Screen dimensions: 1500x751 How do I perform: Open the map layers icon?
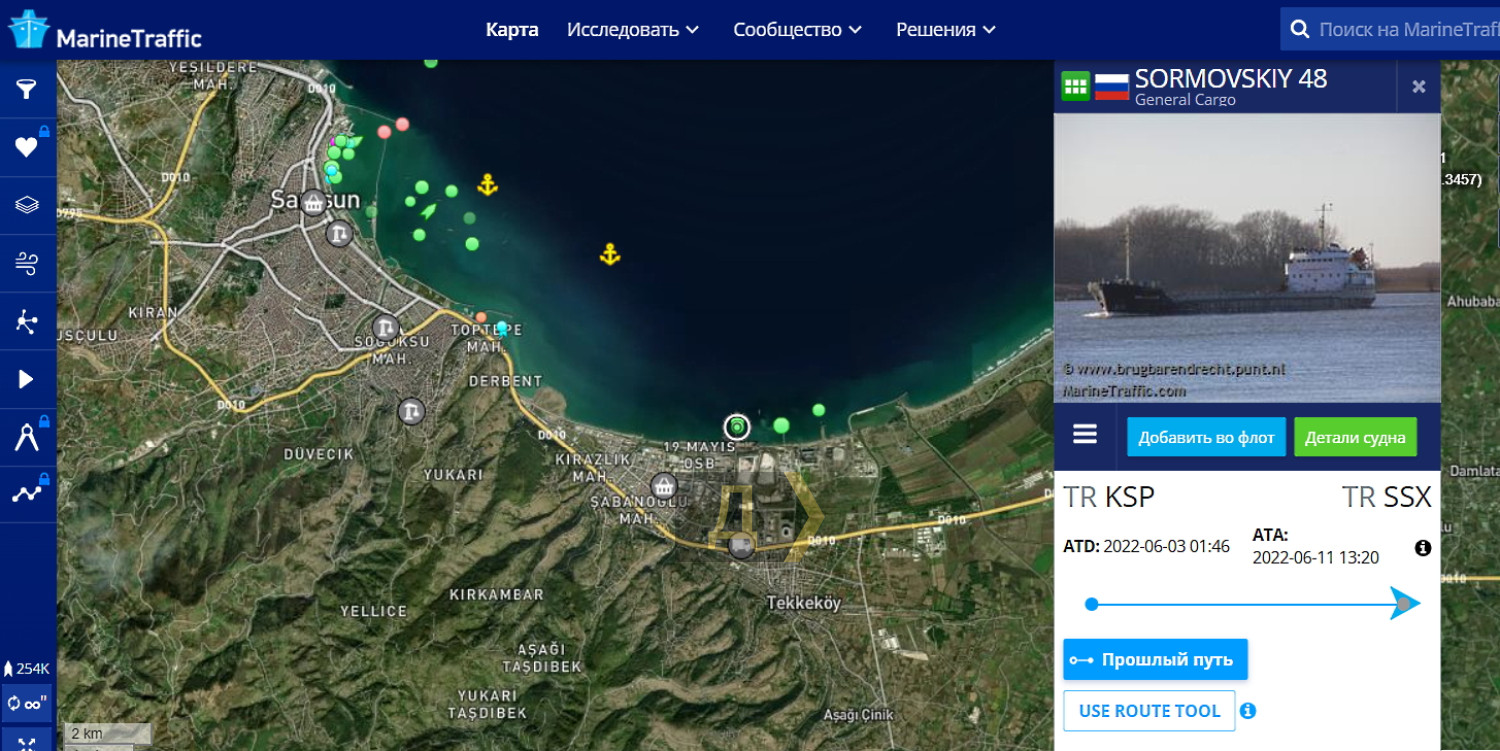(26, 205)
